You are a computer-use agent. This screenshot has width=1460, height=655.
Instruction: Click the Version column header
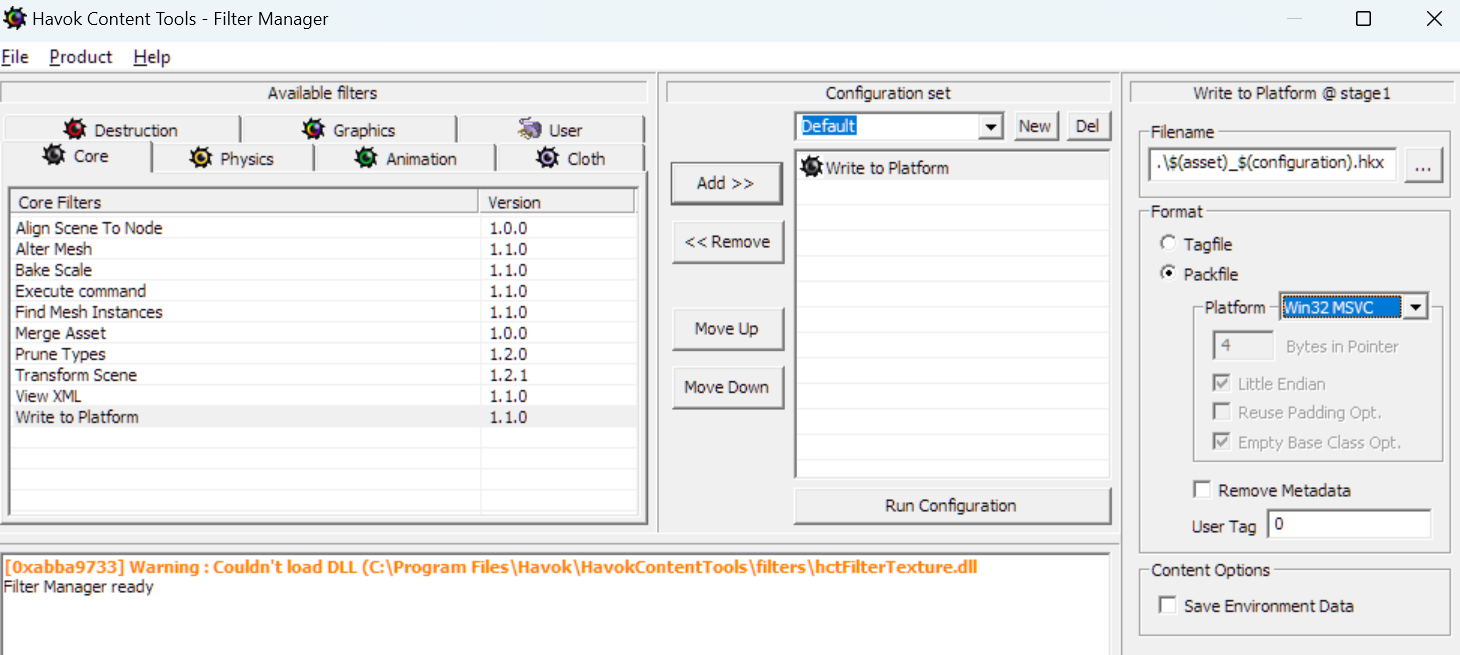(x=557, y=202)
